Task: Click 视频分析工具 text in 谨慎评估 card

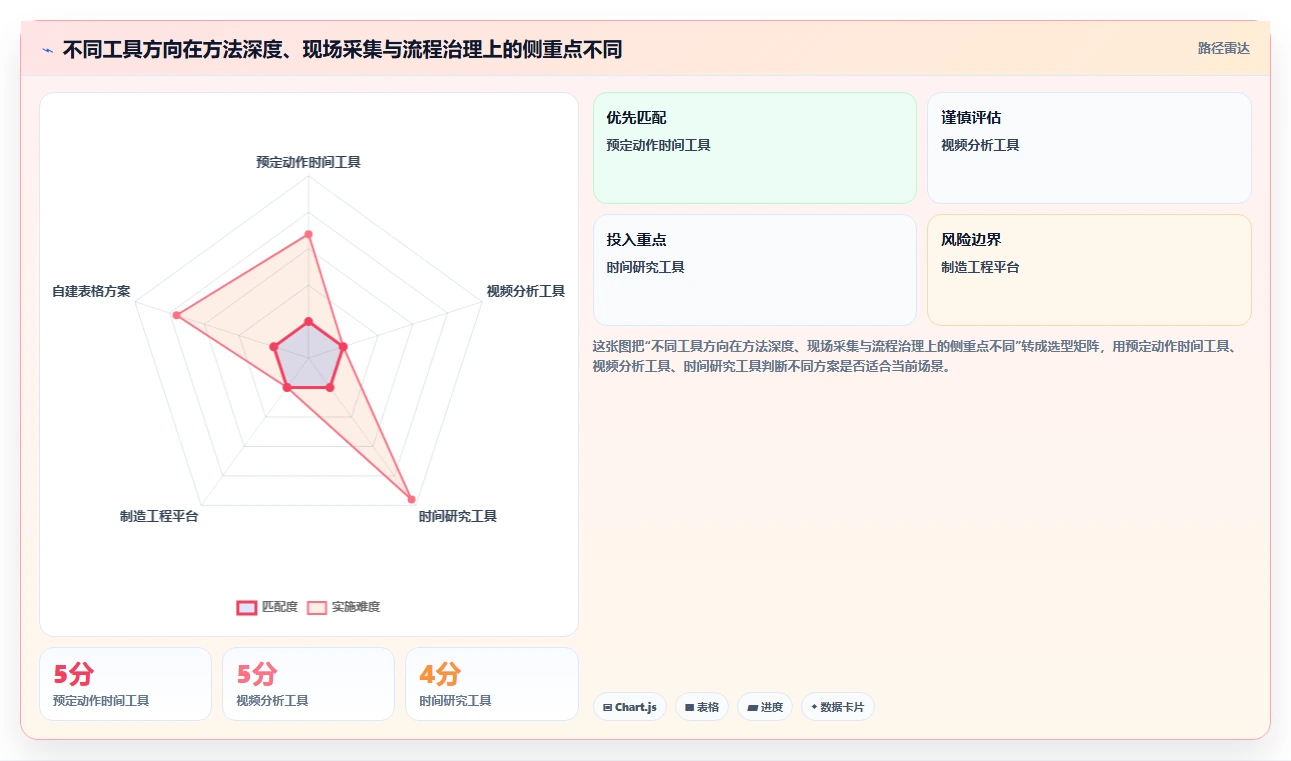Action: point(980,145)
